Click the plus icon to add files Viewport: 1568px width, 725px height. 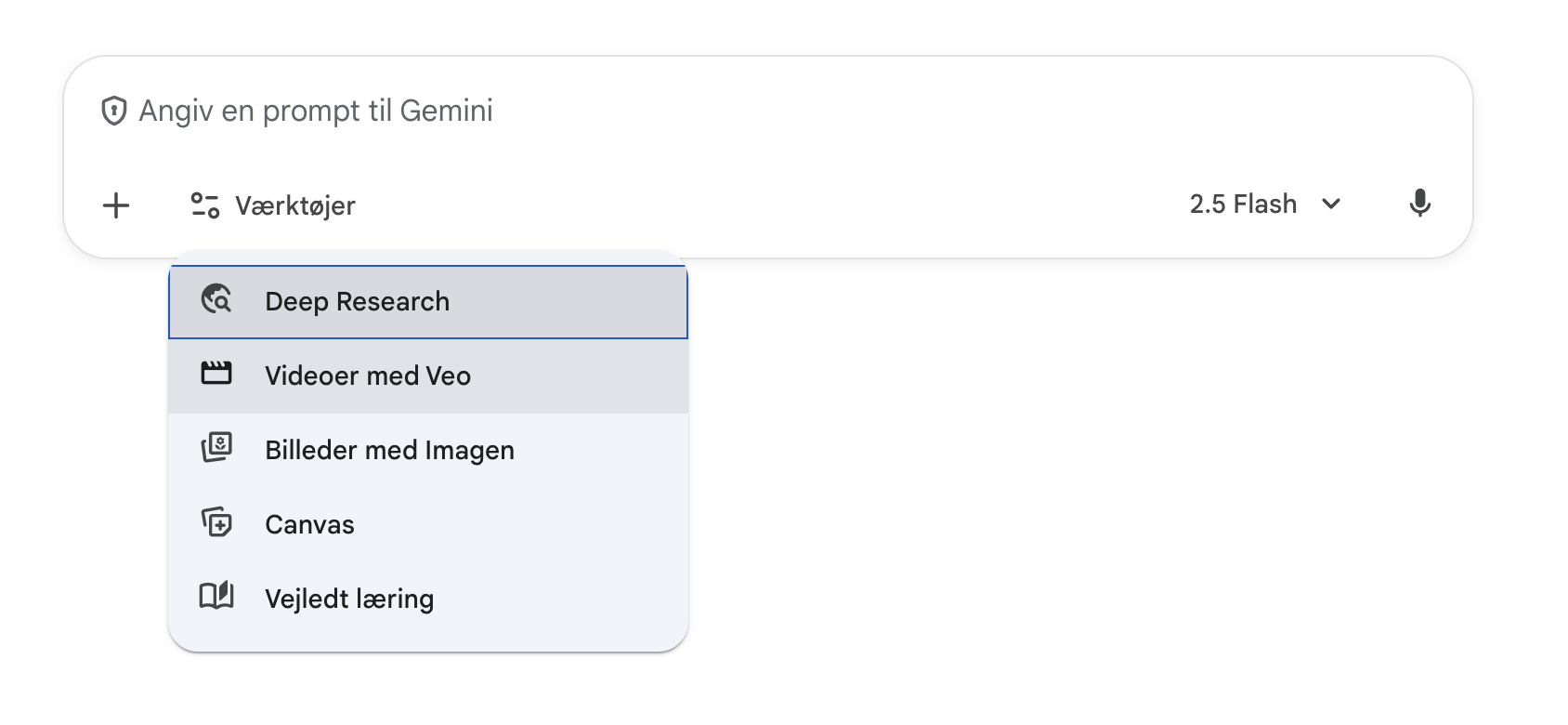(116, 205)
